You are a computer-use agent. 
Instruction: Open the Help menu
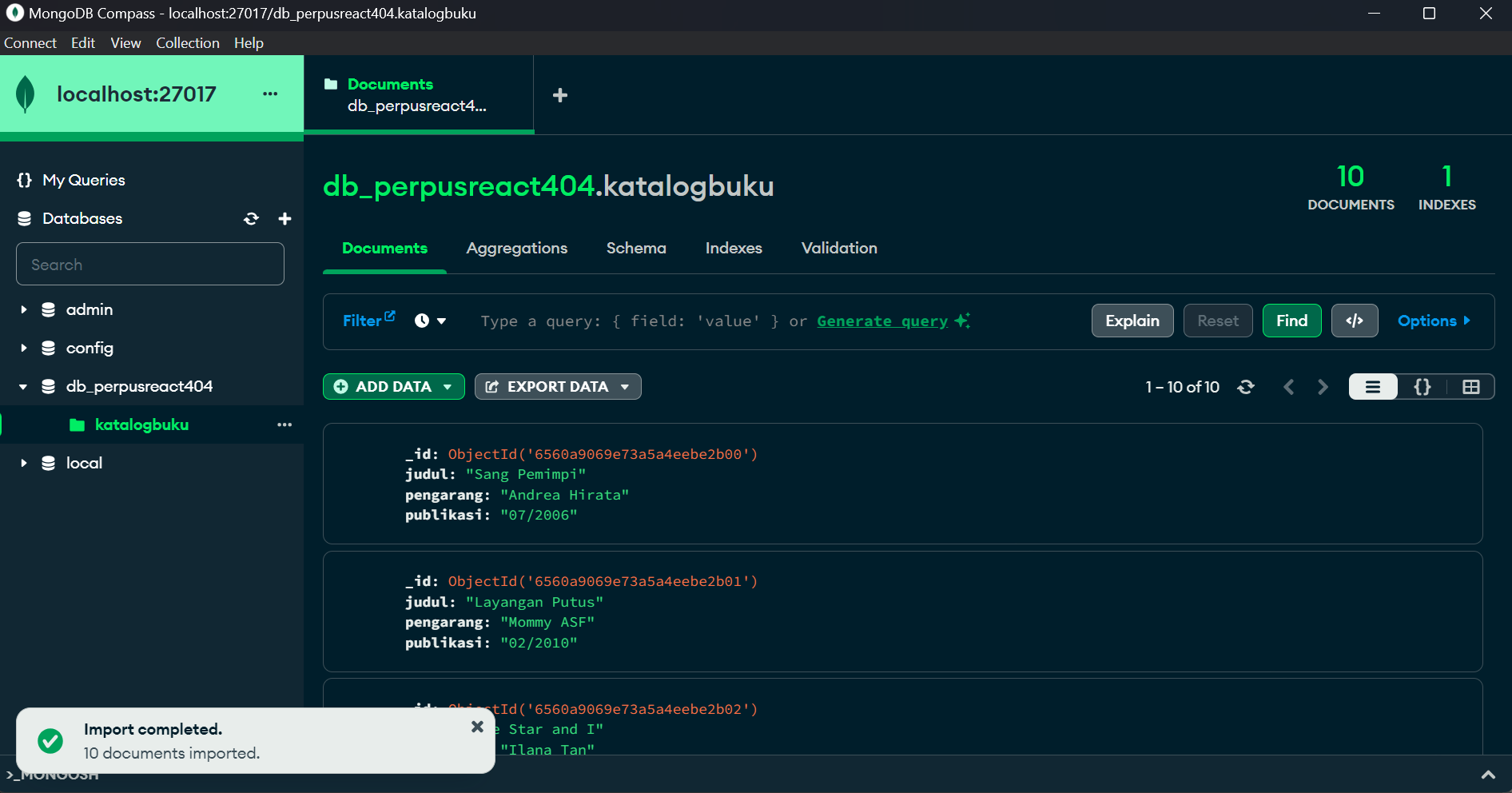click(x=249, y=43)
